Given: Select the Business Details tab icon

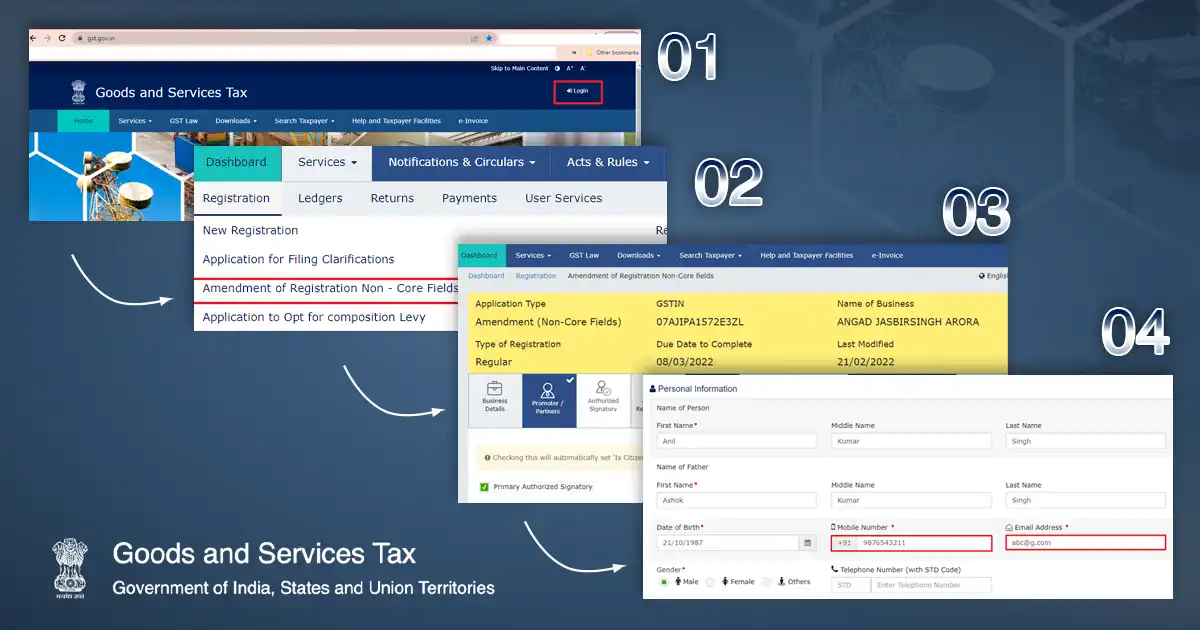Looking at the screenshot, I should point(494,389).
